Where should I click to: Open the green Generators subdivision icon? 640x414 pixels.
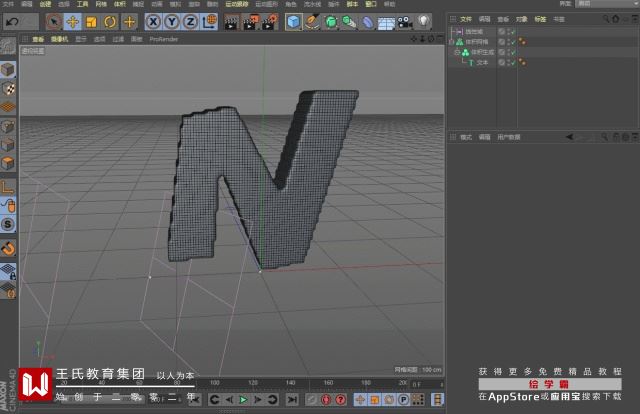(x=331, y=22)
